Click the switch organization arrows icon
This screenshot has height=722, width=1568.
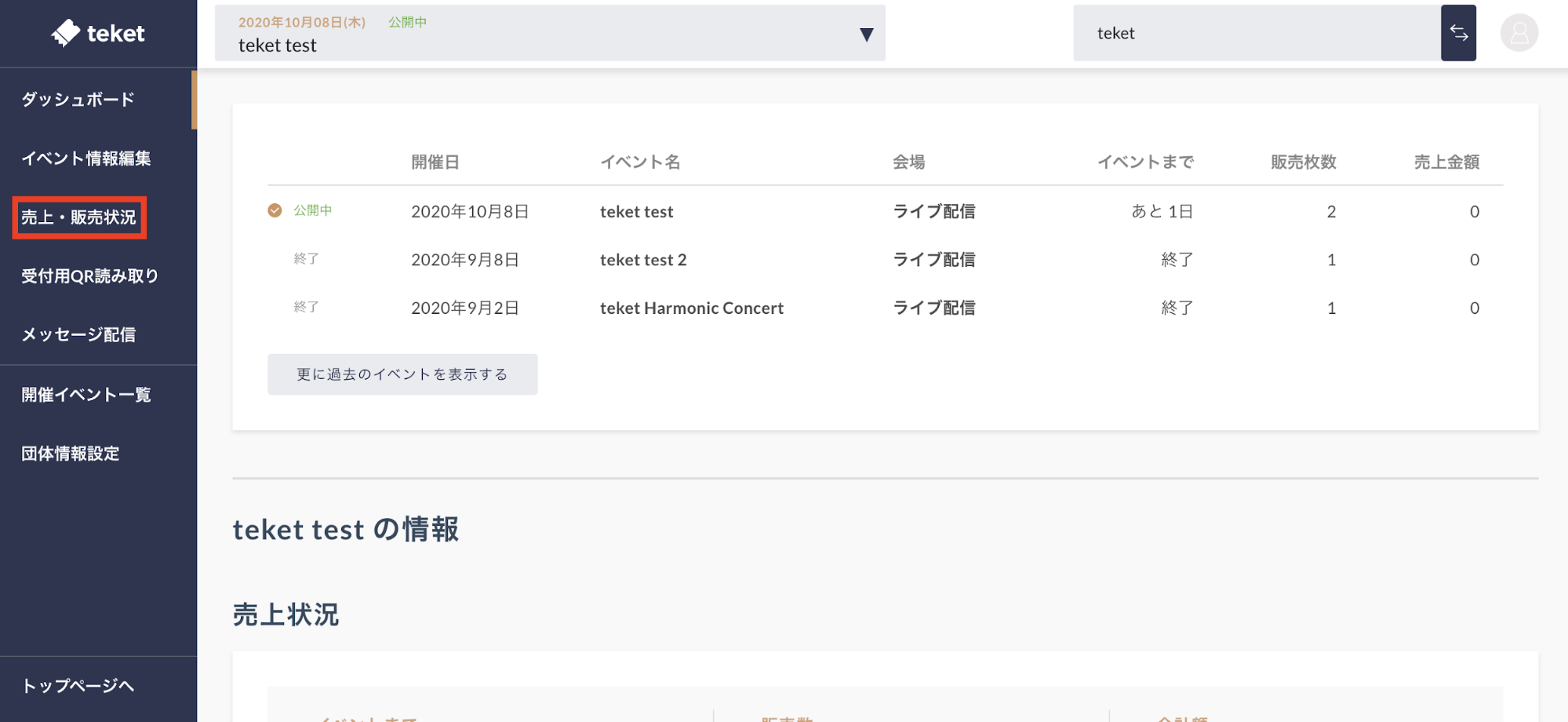tap(1458, 33)
